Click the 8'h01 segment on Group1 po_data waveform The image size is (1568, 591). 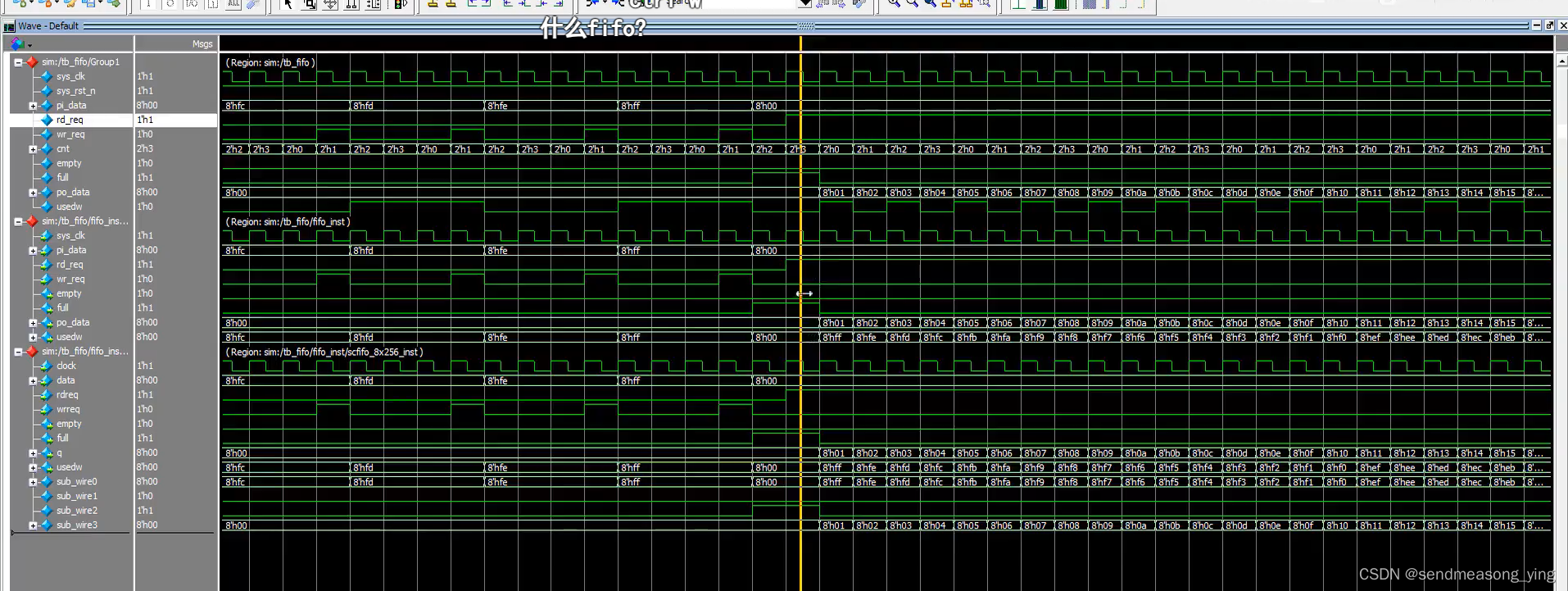click(834, 193)
